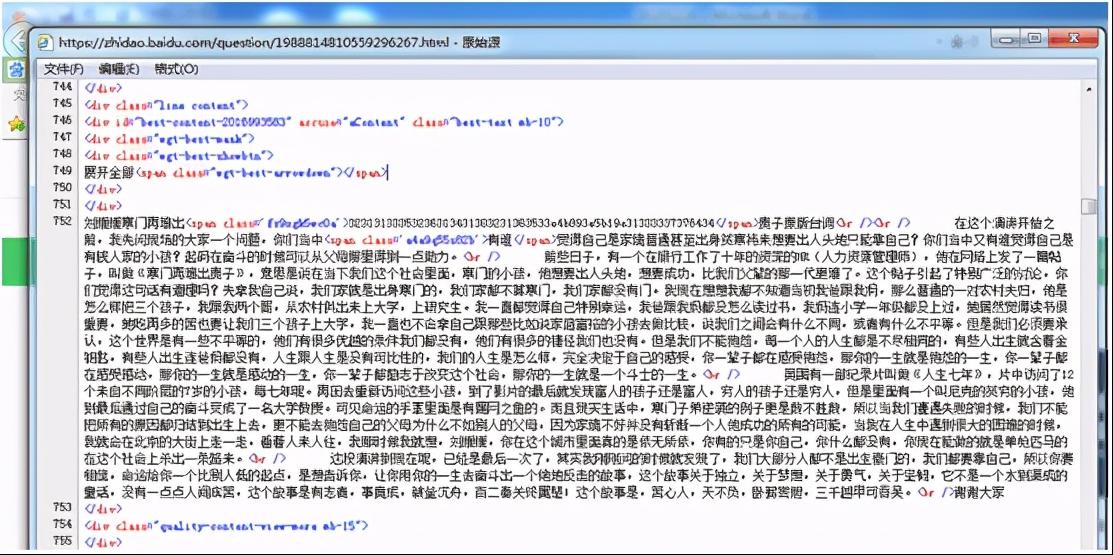The height and width of the screenshot is (555, 1113).
Task: Click the vertical scrollbar thumb
Action: coord(1088,207)
